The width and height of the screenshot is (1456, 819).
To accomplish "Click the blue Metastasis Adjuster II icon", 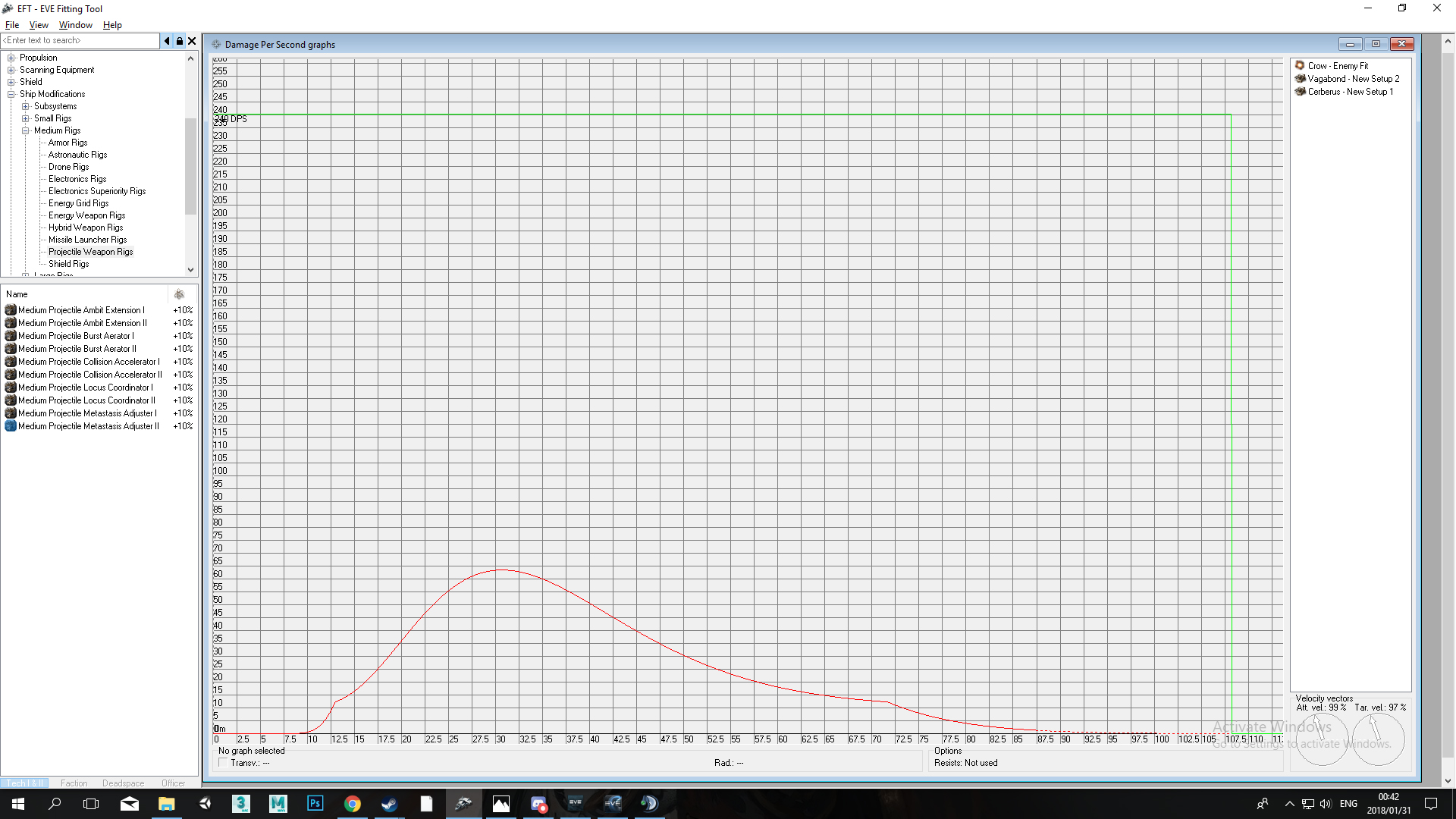I will tap(11, 426).
